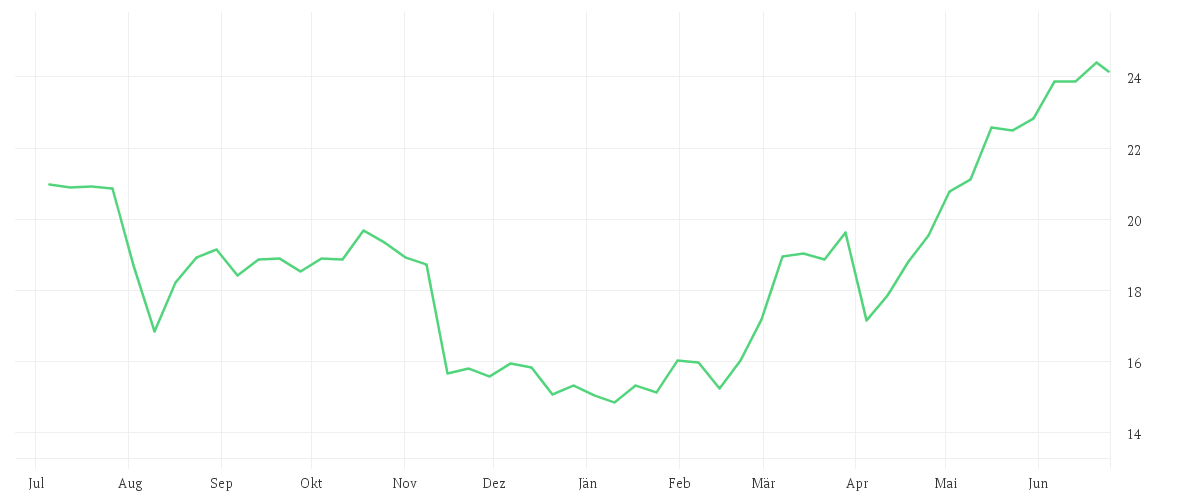Select the Feb month label
Viewport: 1200px width, 500px height.
point(679,484)
